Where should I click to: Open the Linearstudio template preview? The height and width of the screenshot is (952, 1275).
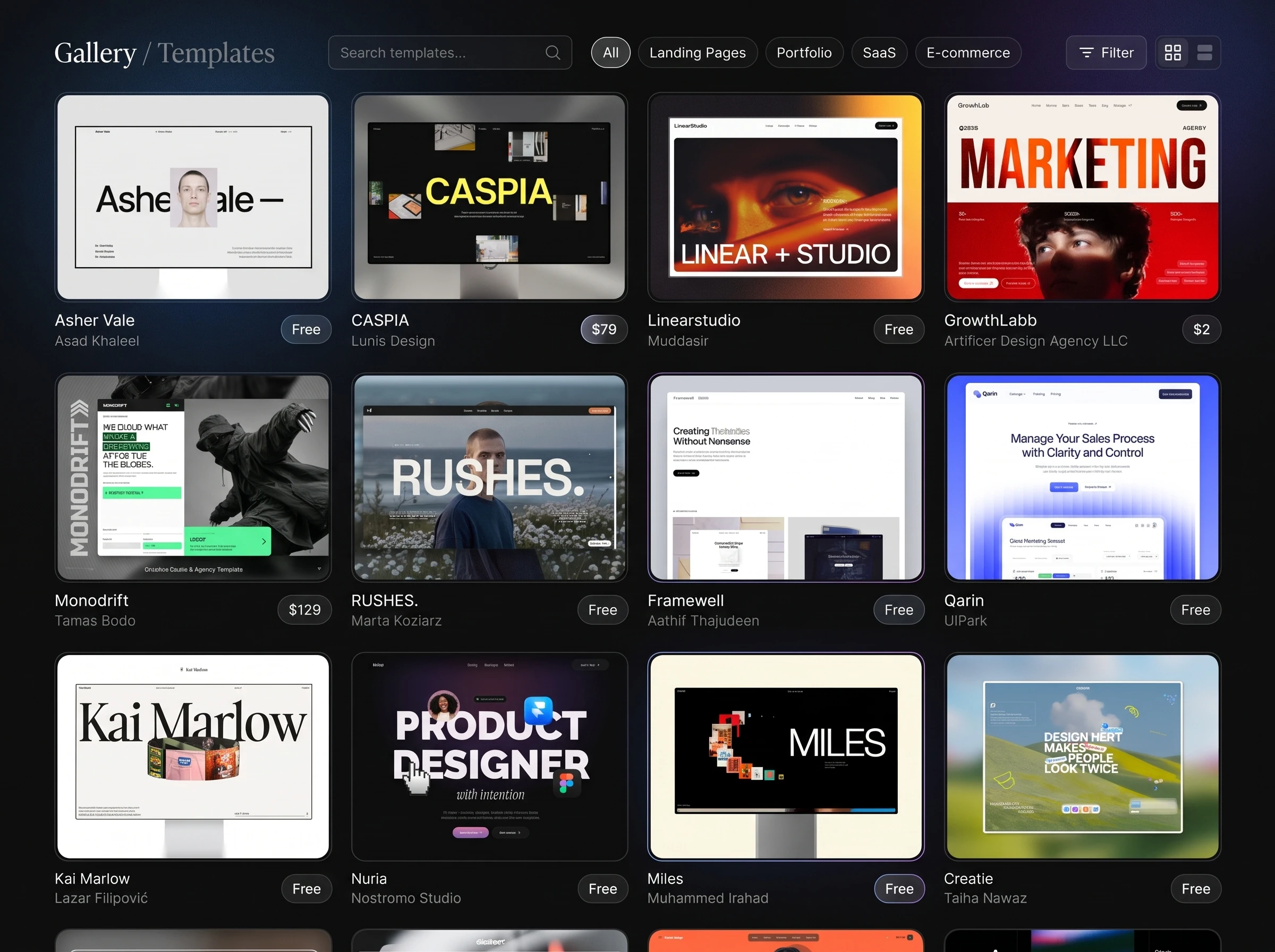[x=786, y=197]
